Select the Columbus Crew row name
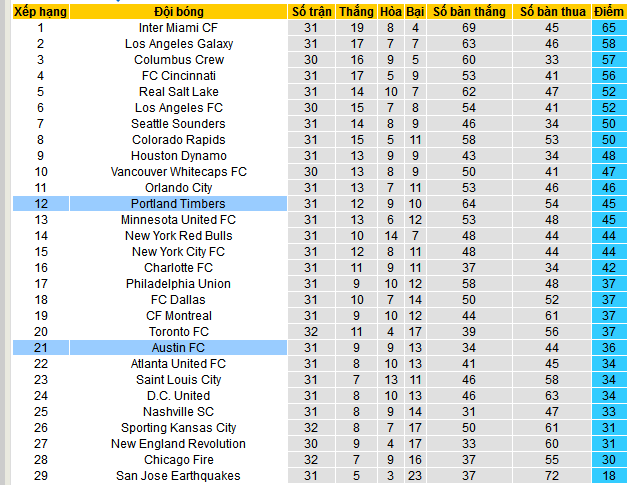 (178, 60)
